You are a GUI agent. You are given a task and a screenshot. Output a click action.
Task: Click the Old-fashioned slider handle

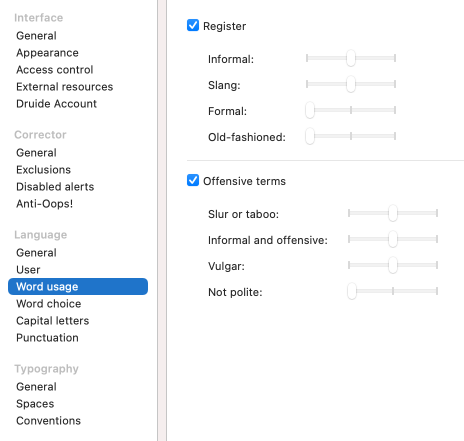(x=310, y=136)
